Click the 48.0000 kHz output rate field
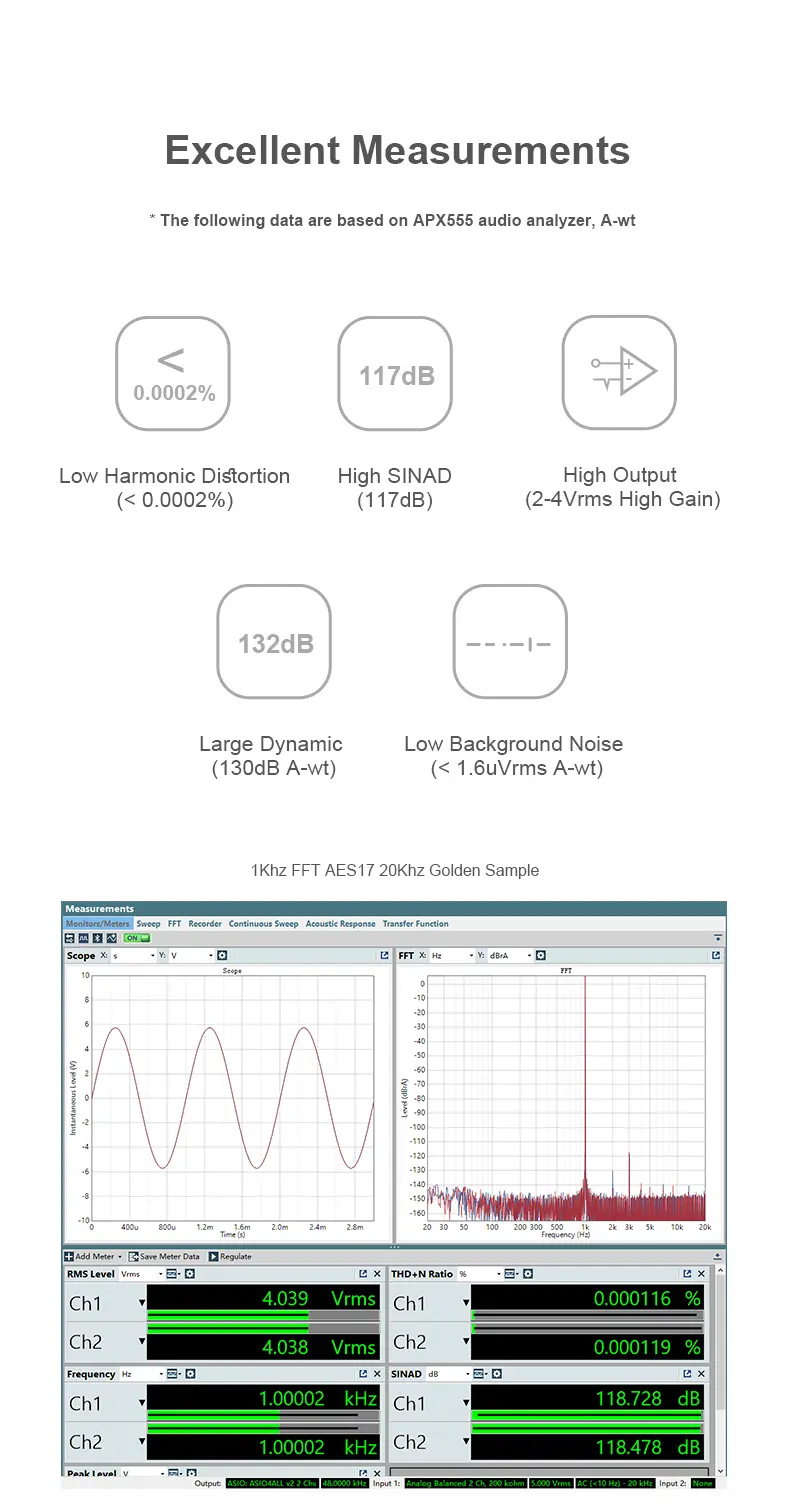Viewport: 790px width, 1511px height. (x=344, y=1484)
